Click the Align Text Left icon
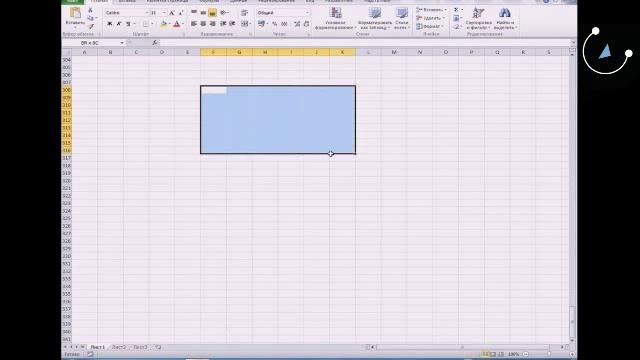 [x=194, y=24]
